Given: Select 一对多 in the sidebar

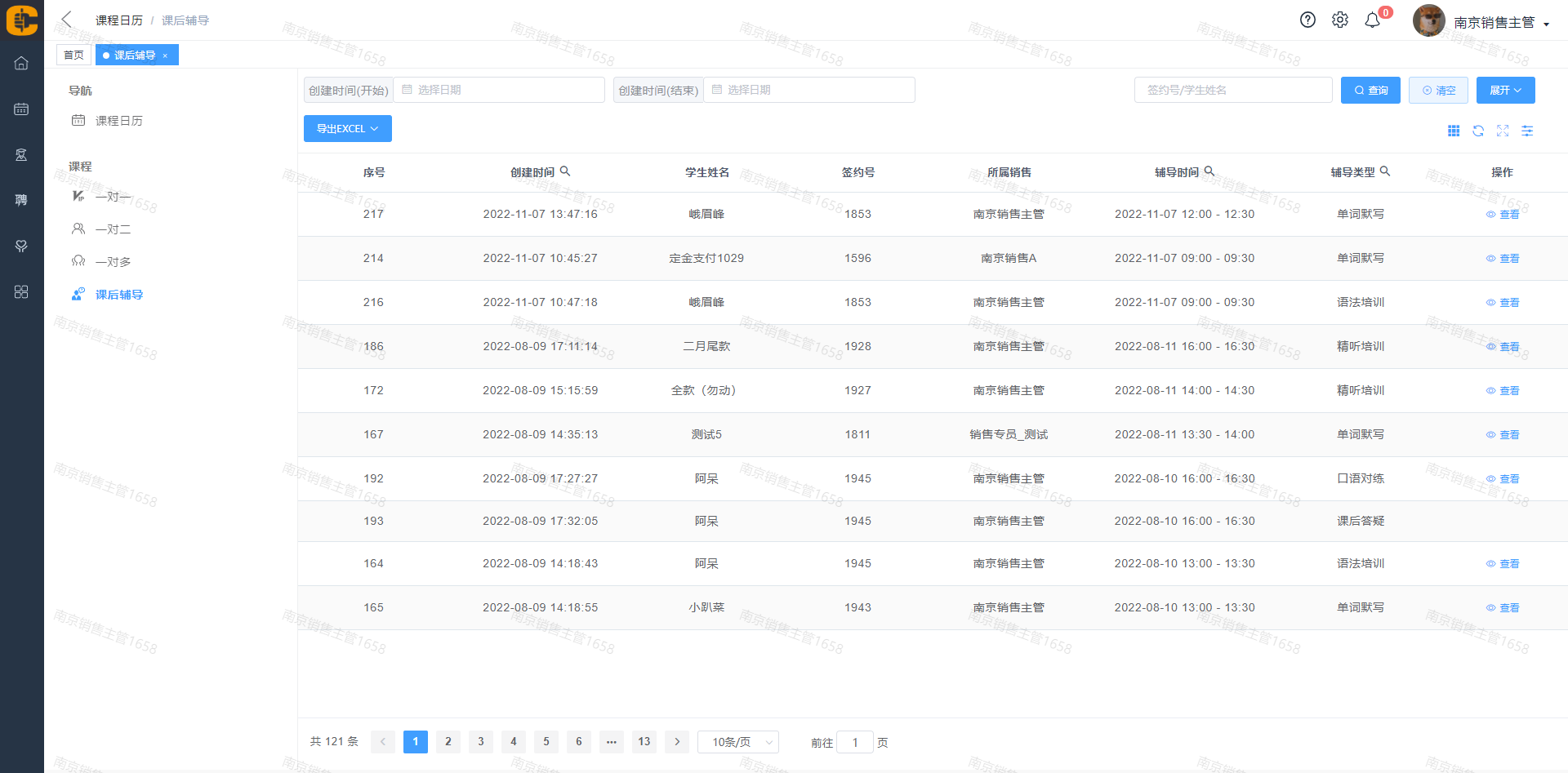Looking at the screenshot, I should click(113, 262).
